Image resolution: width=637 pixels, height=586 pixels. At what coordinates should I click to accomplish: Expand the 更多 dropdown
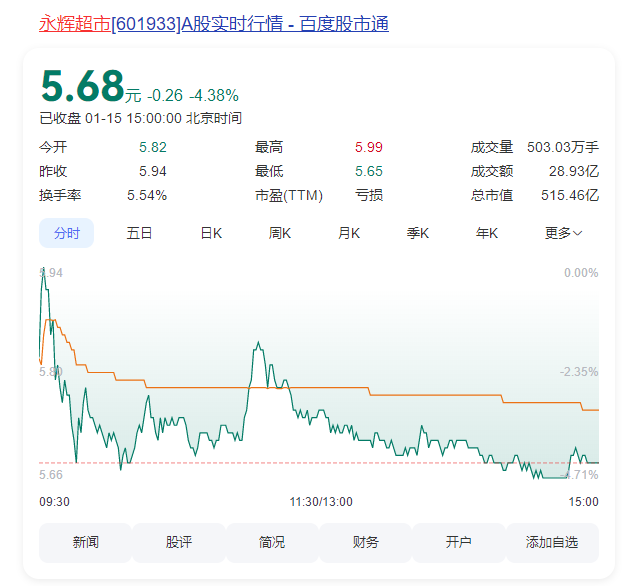(563, 233)
